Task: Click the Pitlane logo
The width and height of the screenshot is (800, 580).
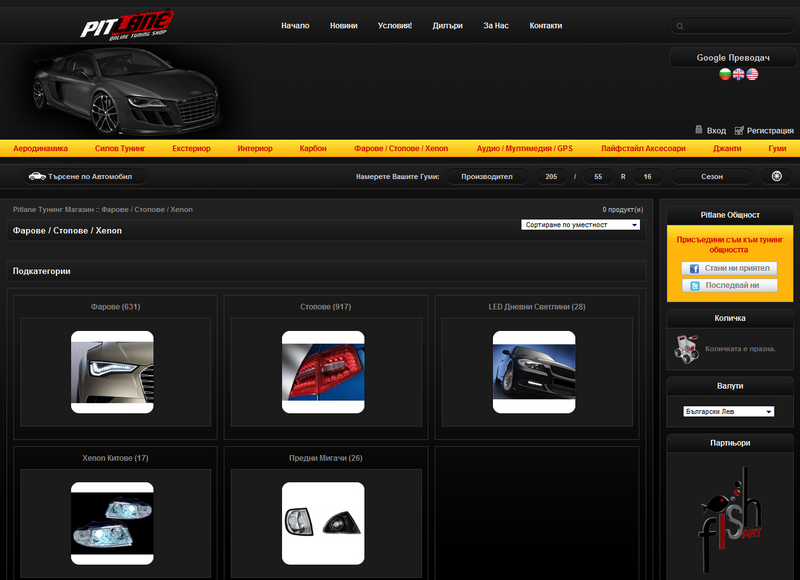Action: (x=127, y=26)
